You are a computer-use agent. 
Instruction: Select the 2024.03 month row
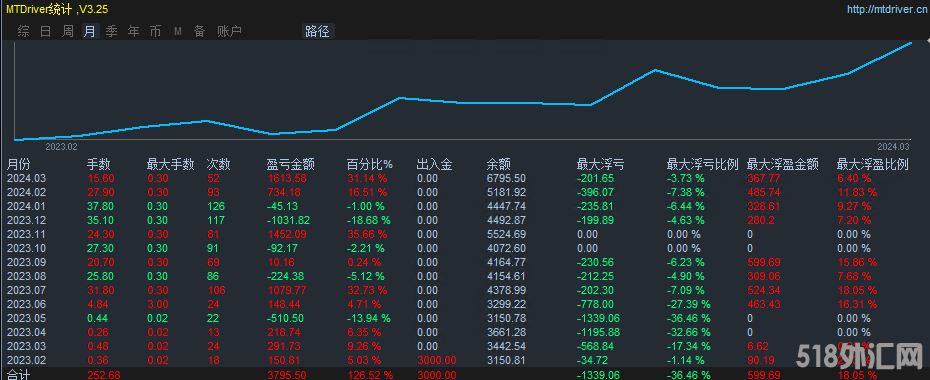click(x=465, y=178)
